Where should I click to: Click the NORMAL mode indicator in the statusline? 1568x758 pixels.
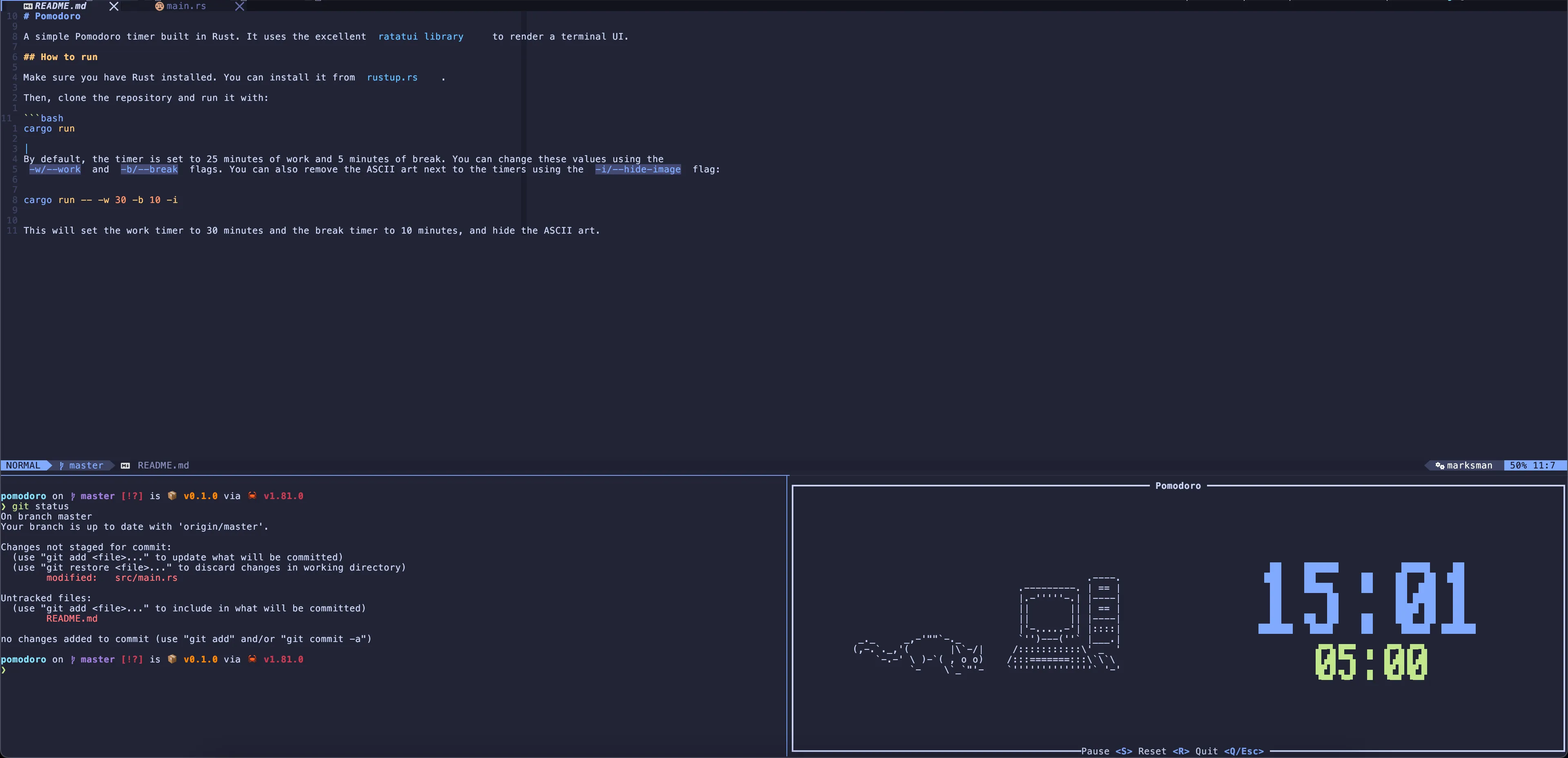coord(23,465)
